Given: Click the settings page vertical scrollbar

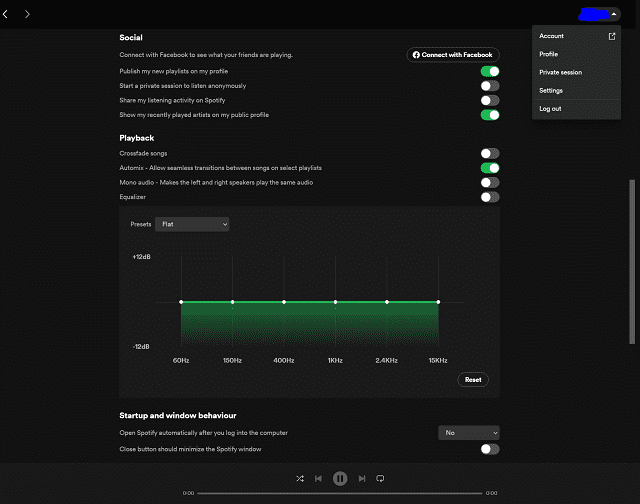Looking at the screenshot, I should (632, 262).
